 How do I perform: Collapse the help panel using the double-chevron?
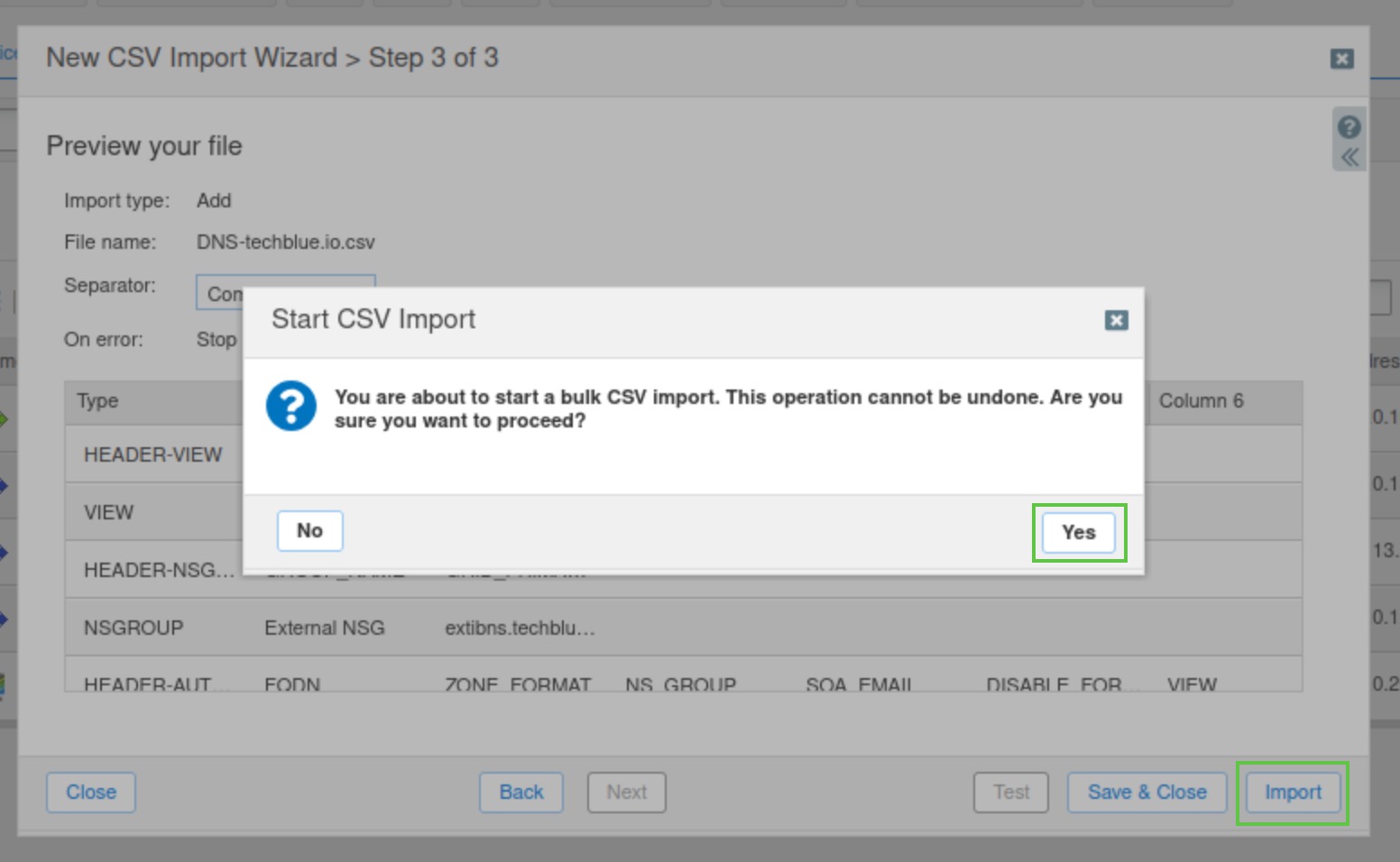pyautogui.click(x=1349, y=157)
